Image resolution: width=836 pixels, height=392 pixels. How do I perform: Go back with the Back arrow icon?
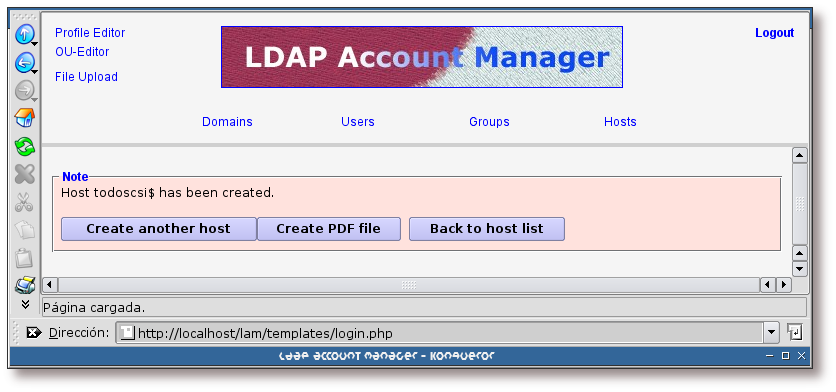24,62
